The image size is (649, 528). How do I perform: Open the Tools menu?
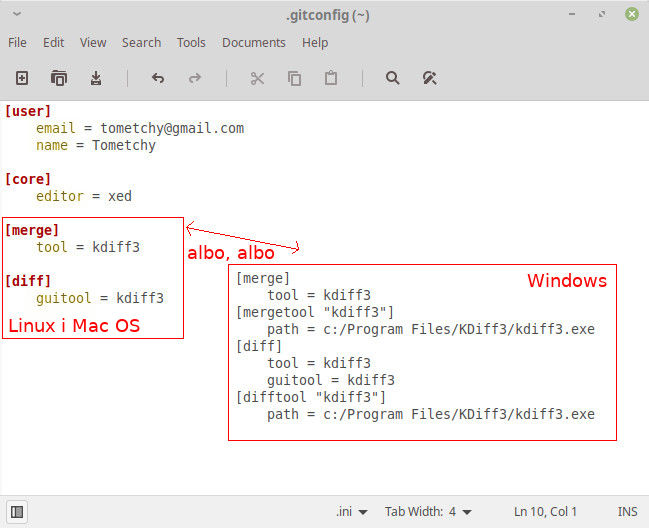[x=191, y=43]
